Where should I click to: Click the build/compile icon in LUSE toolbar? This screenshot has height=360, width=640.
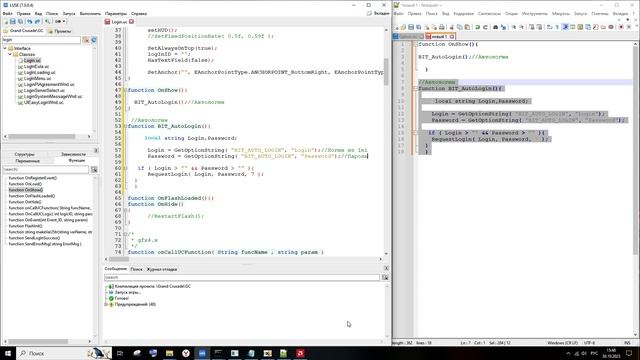coord(47,21)
